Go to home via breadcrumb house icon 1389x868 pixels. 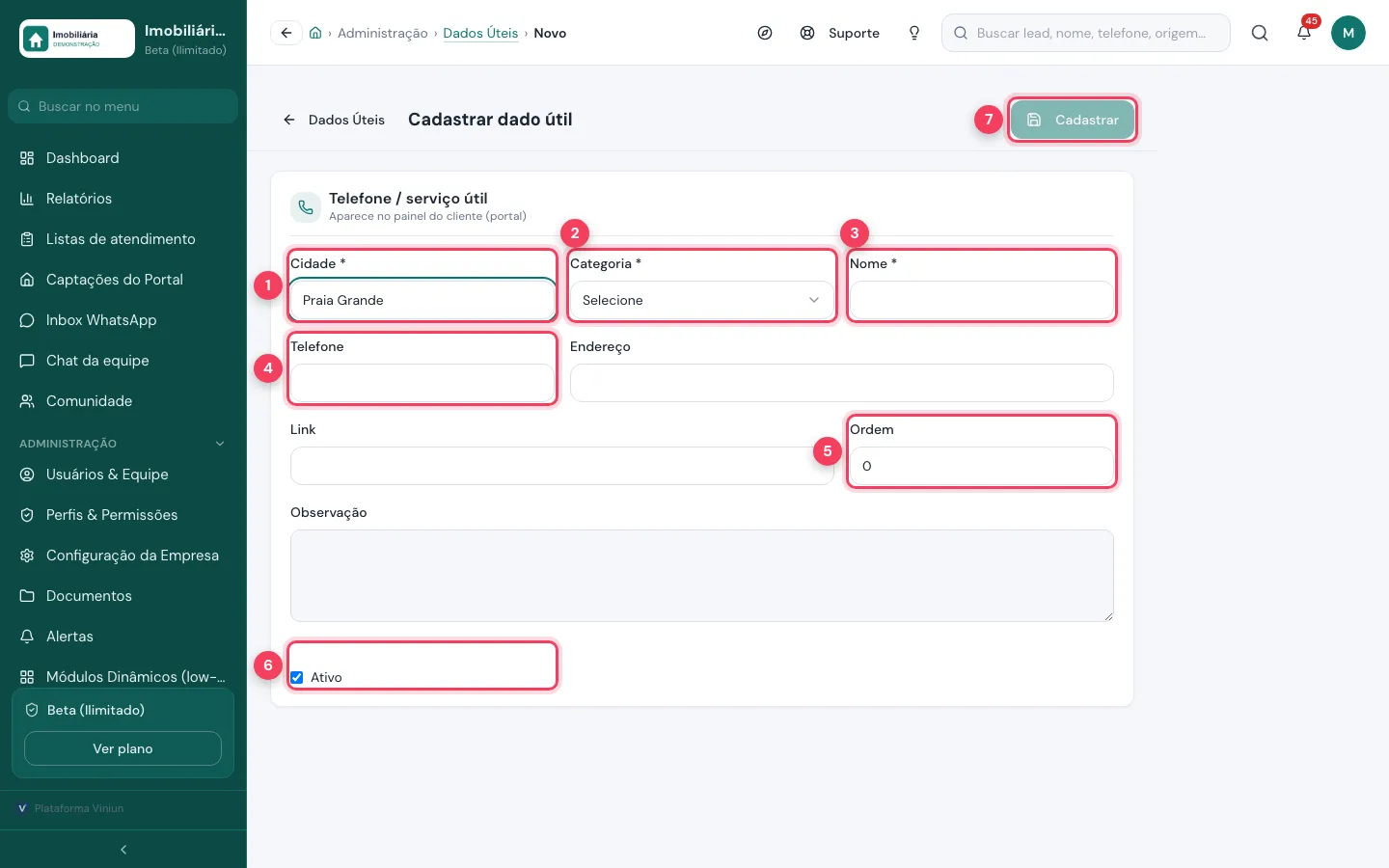(315, 33)
